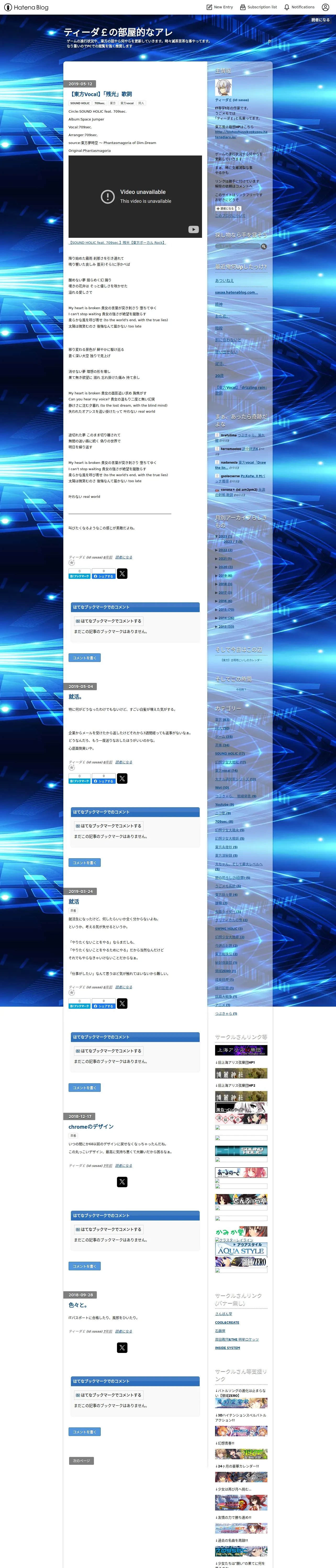Share the 2019-03-24 就活 post on X
The width and height of the screenshot is (336, 1568).
122,1004
